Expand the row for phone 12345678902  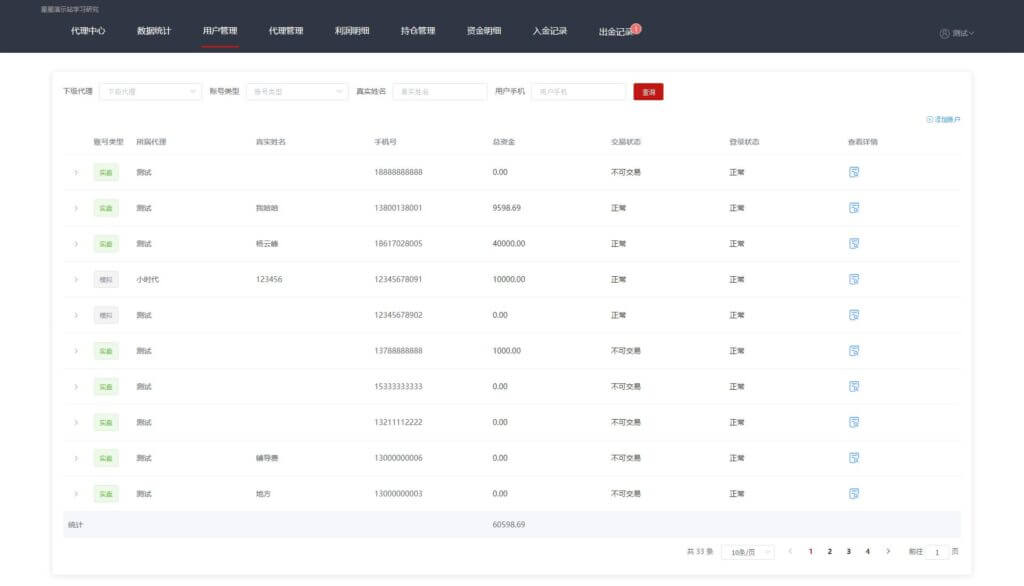point(76,315)
